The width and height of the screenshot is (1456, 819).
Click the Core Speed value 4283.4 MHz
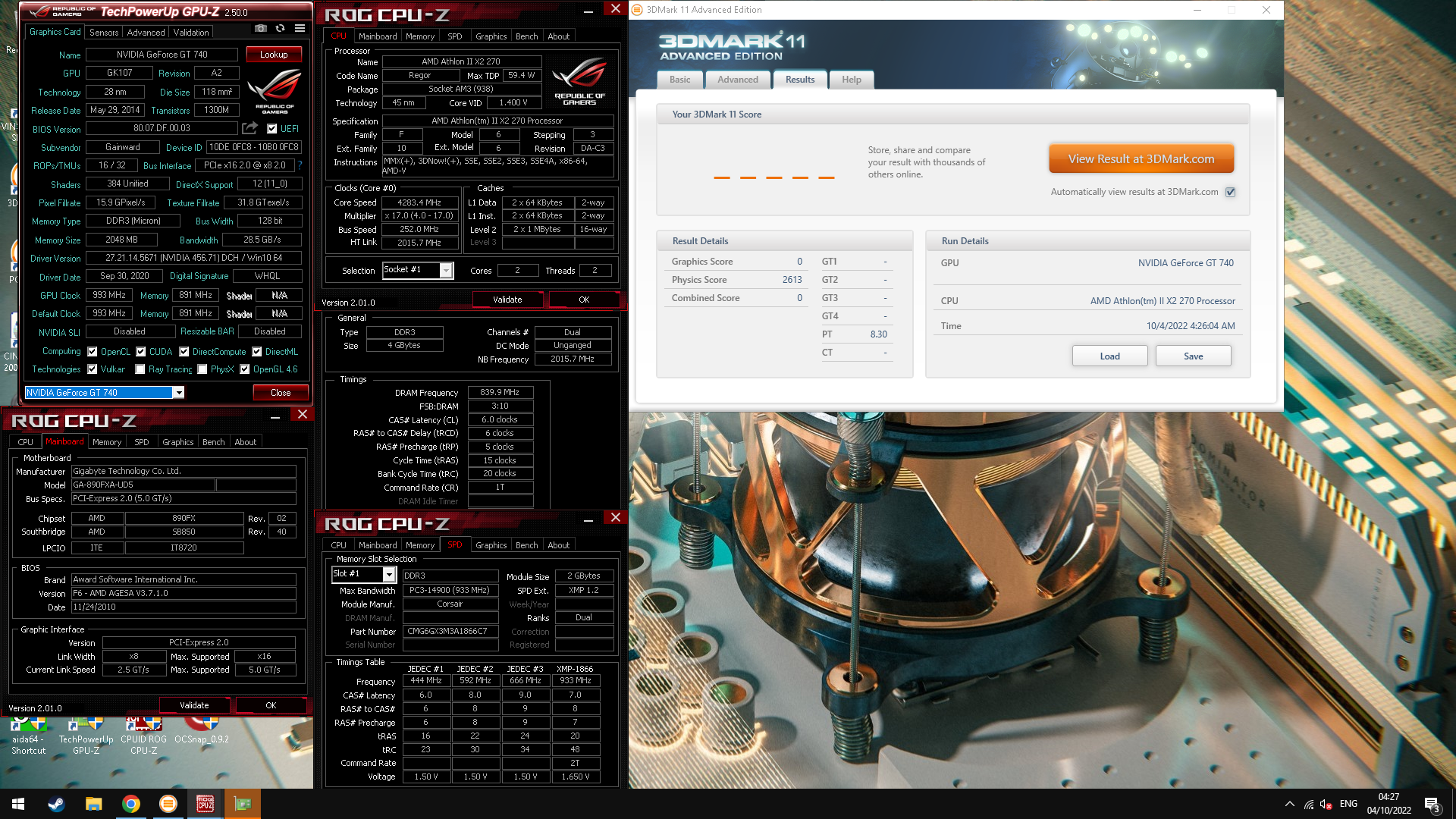[420, 203]
